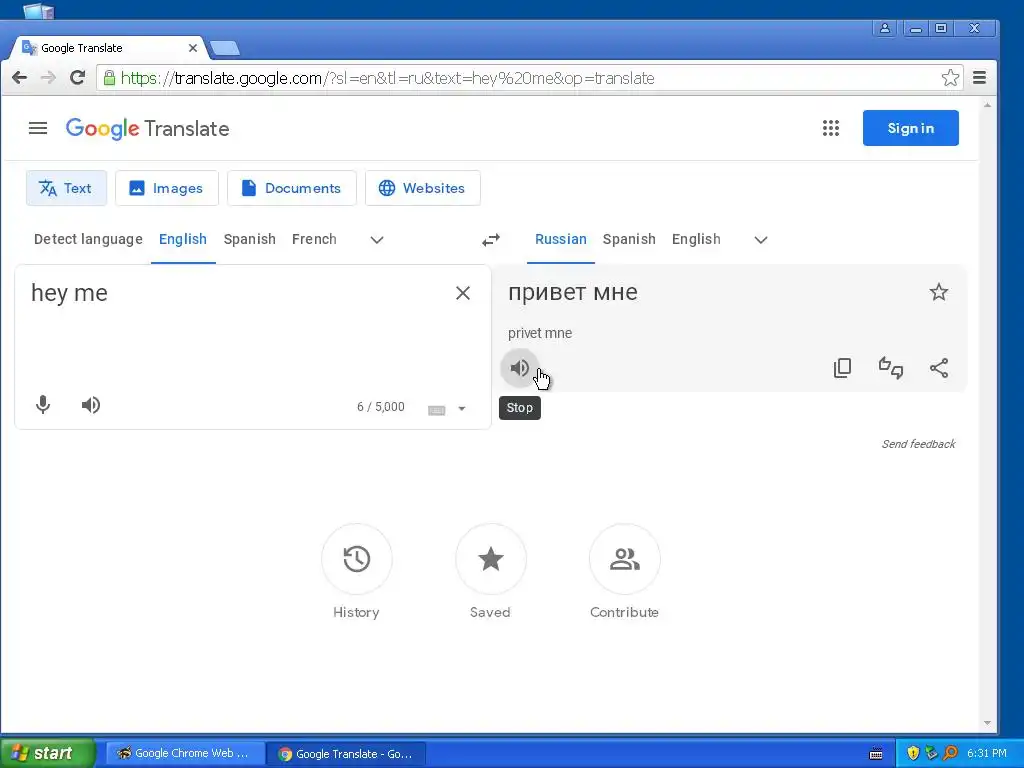Select Spanish as target language
This screenshot has height=768, width=1024.
point(629,239)
